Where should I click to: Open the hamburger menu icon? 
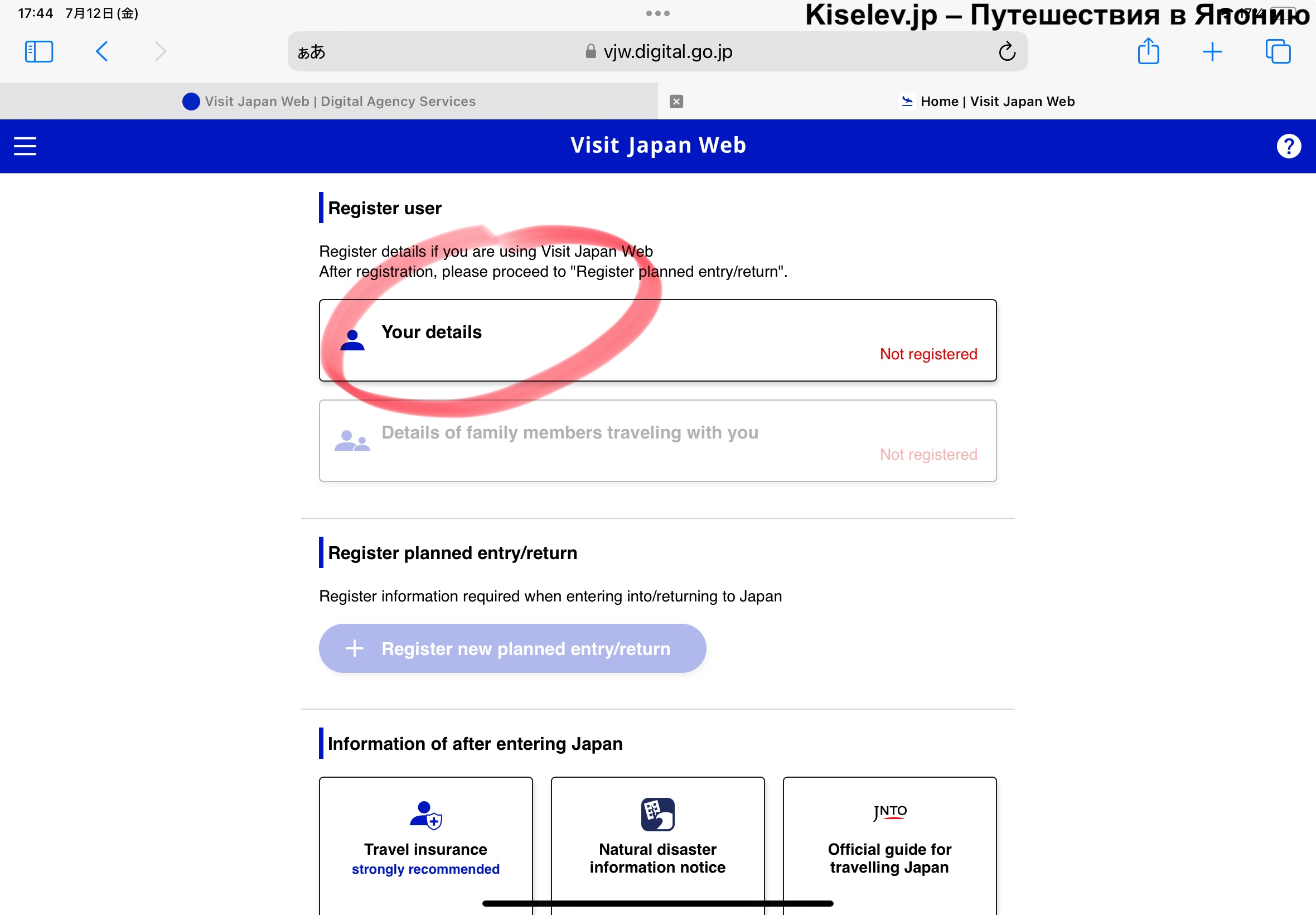(x=25, y=146)
